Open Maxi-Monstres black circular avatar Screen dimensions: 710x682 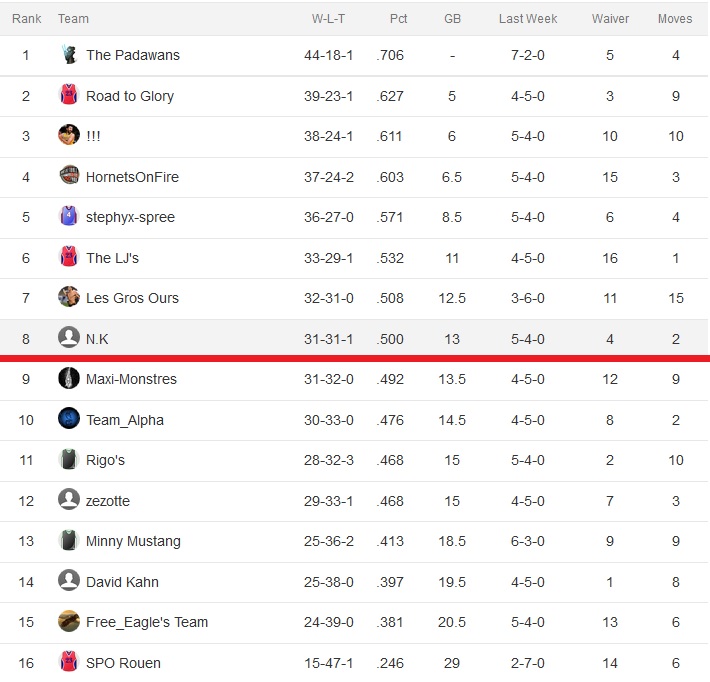69,379
